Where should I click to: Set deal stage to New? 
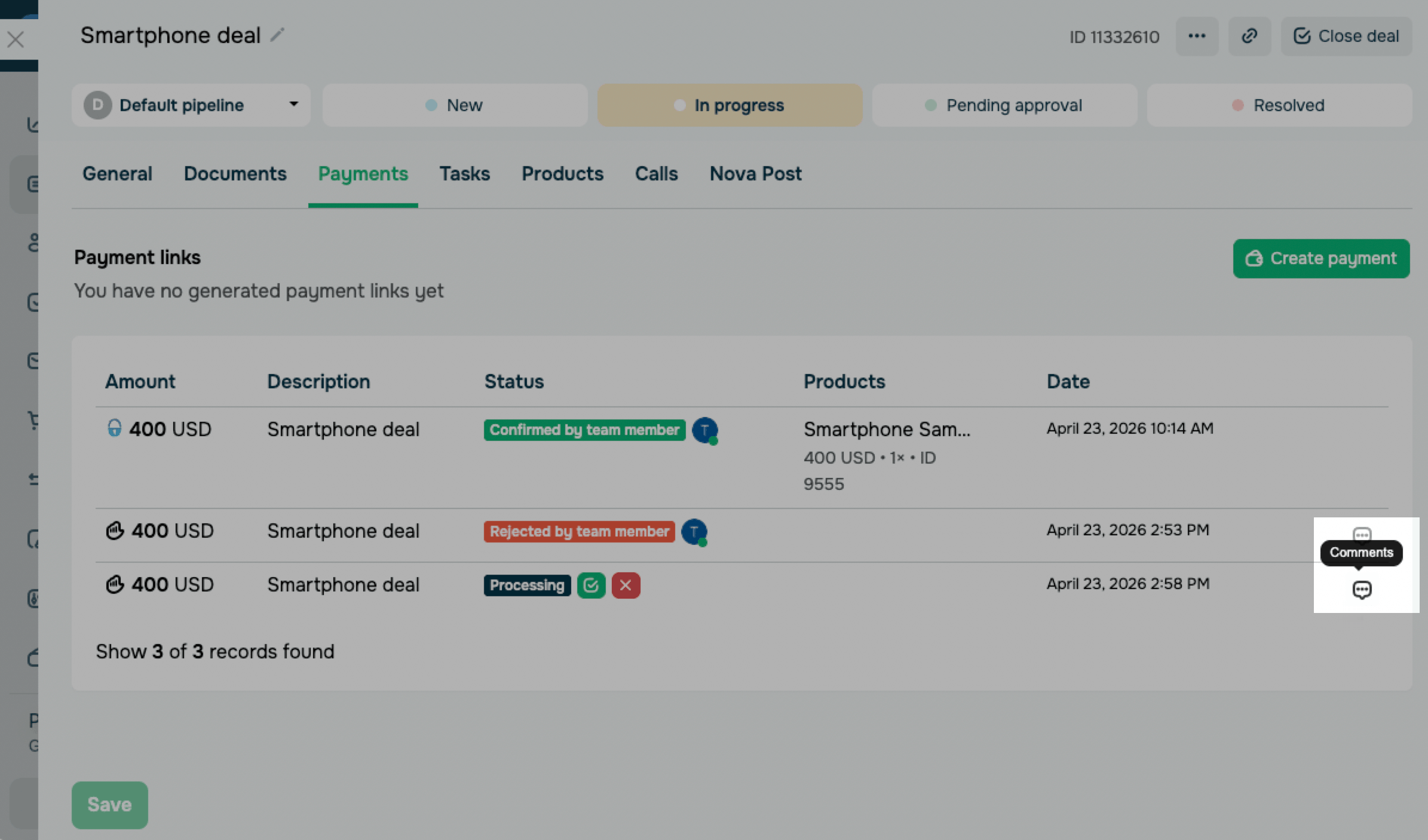pos(455,105)
